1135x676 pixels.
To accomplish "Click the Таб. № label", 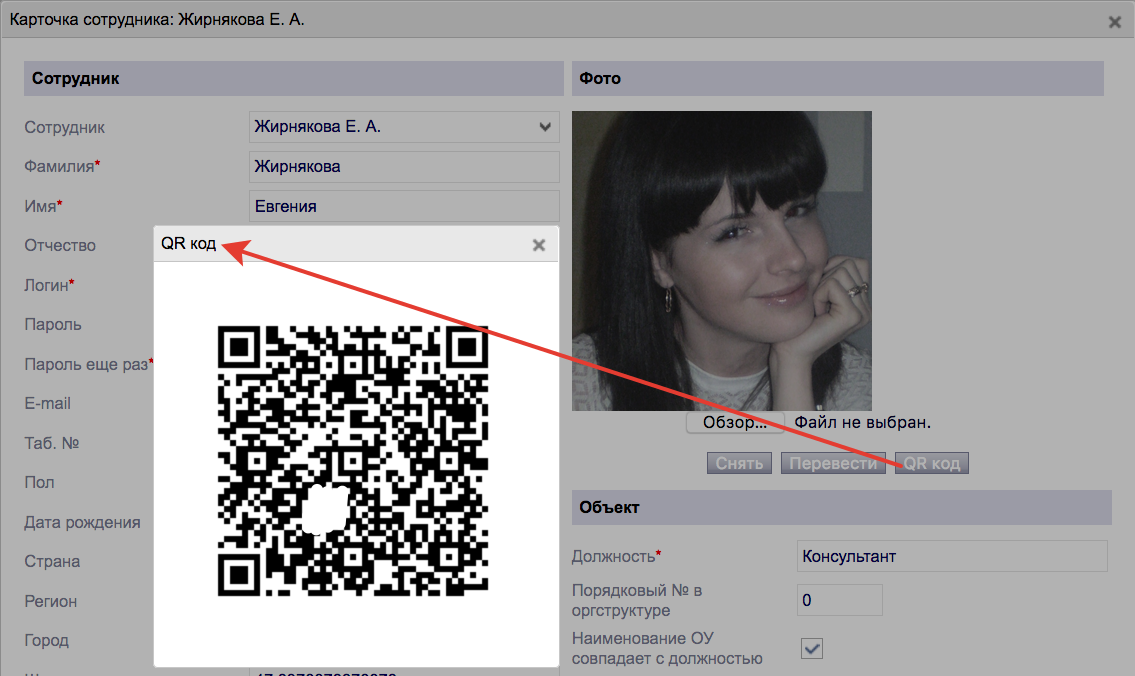I will click(x=51, y=443).
